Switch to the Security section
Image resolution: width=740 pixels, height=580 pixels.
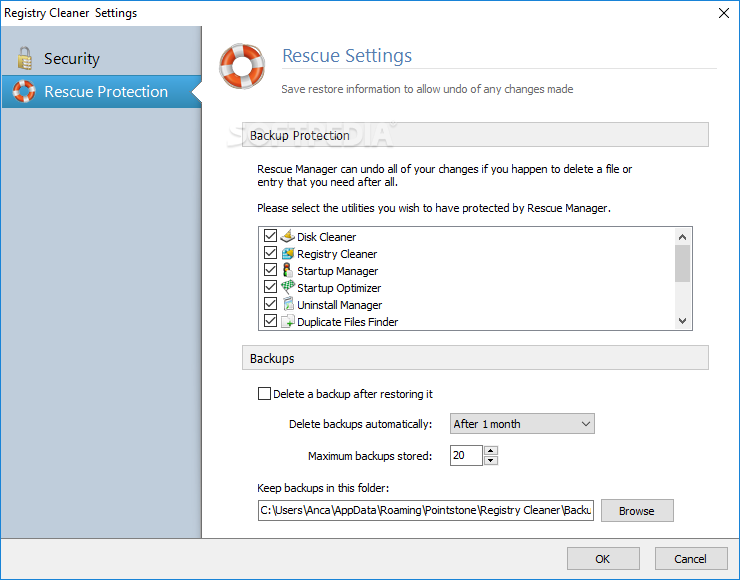[101, 59]
